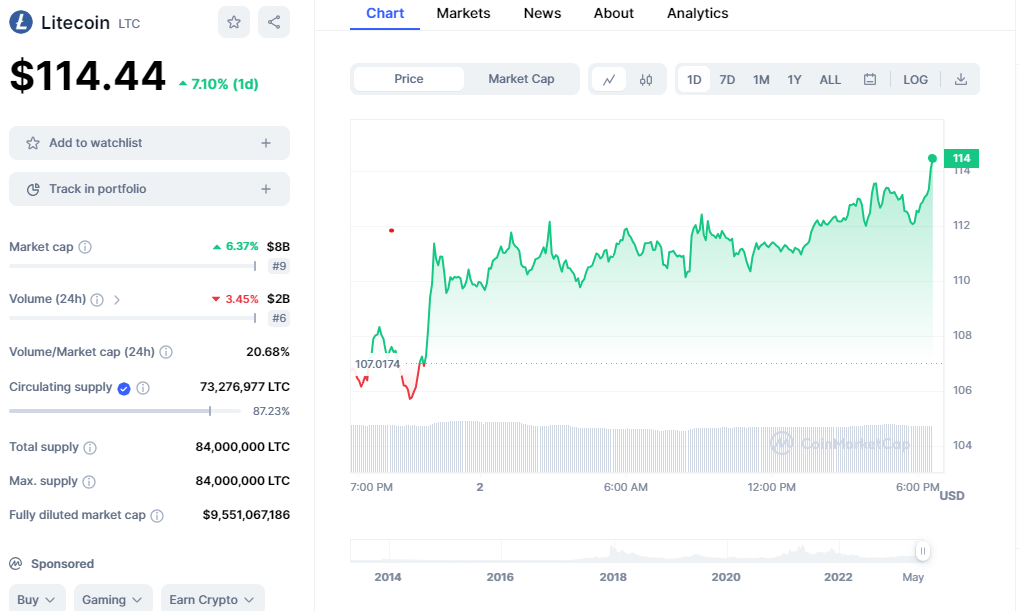Viewport: 1019px width, 611px height.
Task: Click the 20.68% volume/market cap value
Action: click(268, 352)
